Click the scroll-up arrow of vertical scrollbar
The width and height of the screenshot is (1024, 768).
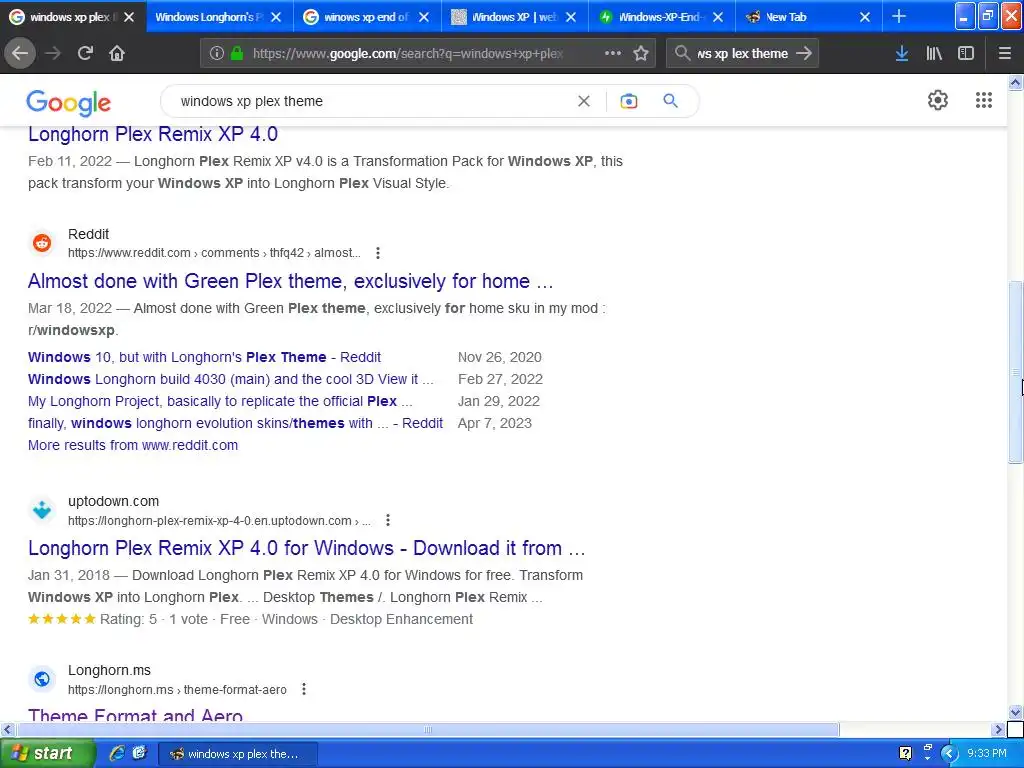tap(1015, 82)
